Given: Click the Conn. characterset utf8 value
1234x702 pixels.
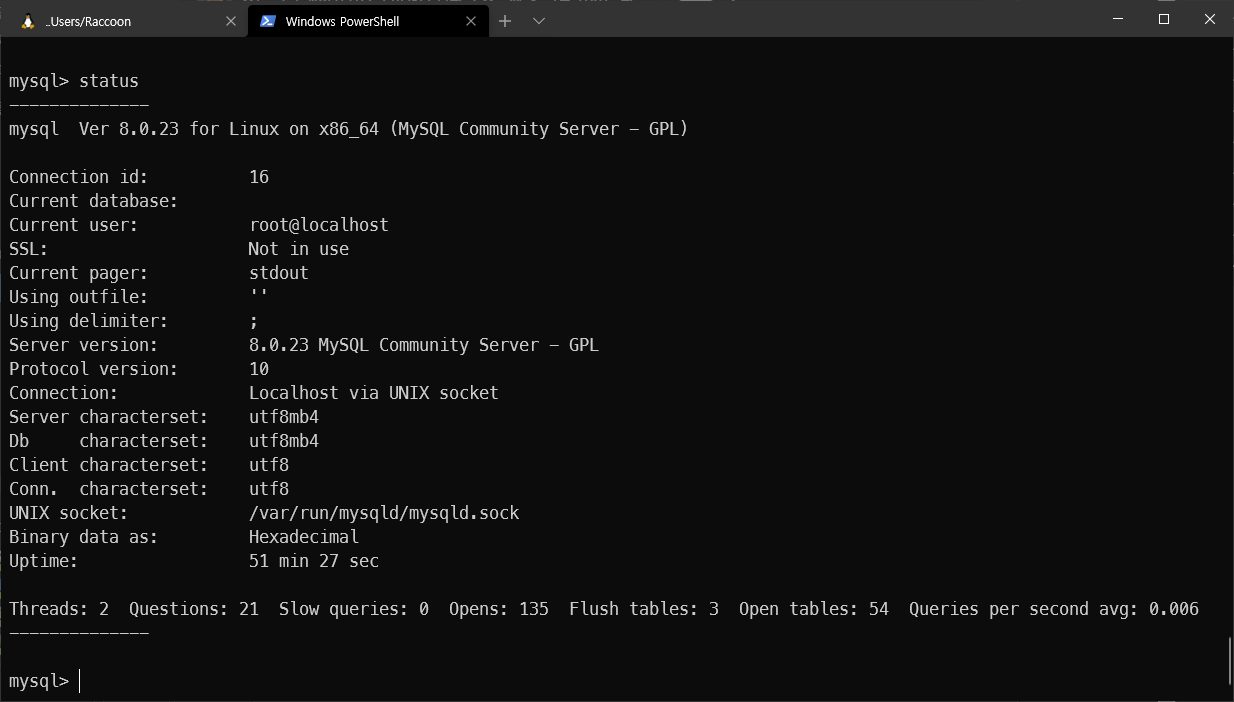Looking at the screenshot, I should click(x=269, y=489).
